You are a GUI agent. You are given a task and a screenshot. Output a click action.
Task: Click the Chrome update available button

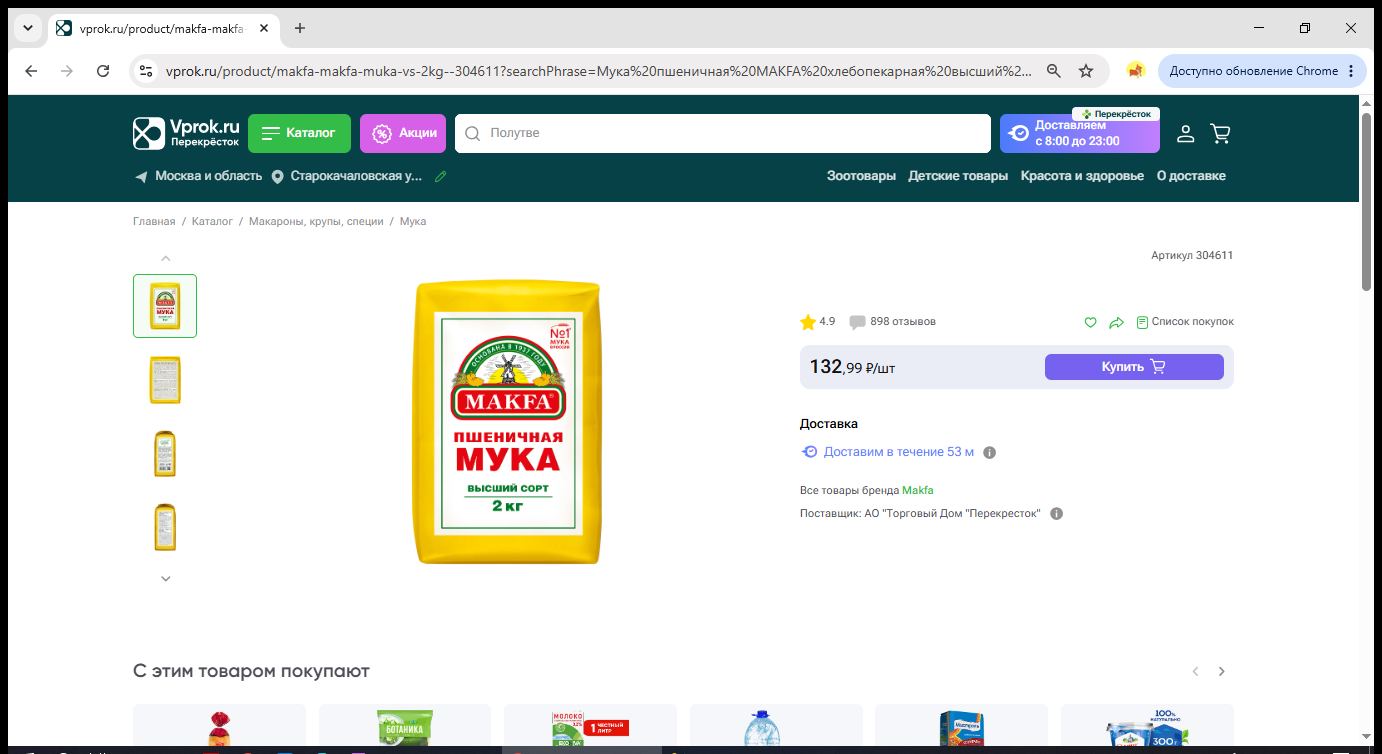(x=1262, y=71)
